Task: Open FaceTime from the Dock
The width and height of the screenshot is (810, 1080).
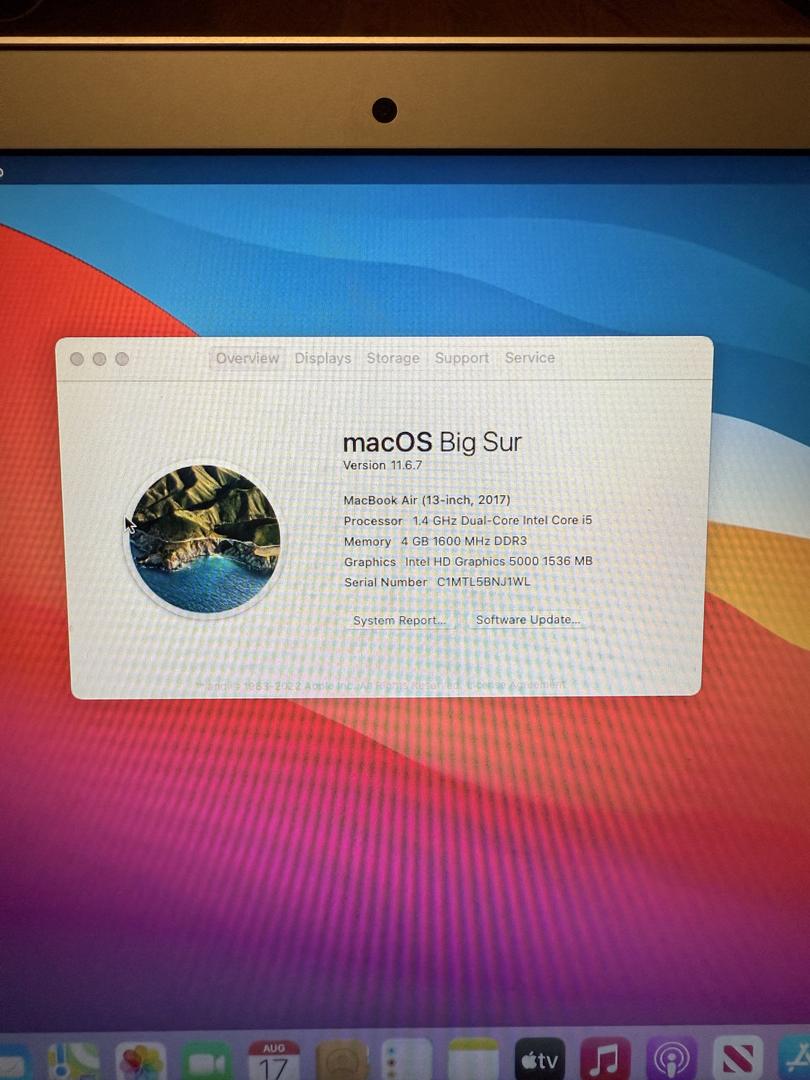Action: click(207, 1061)
